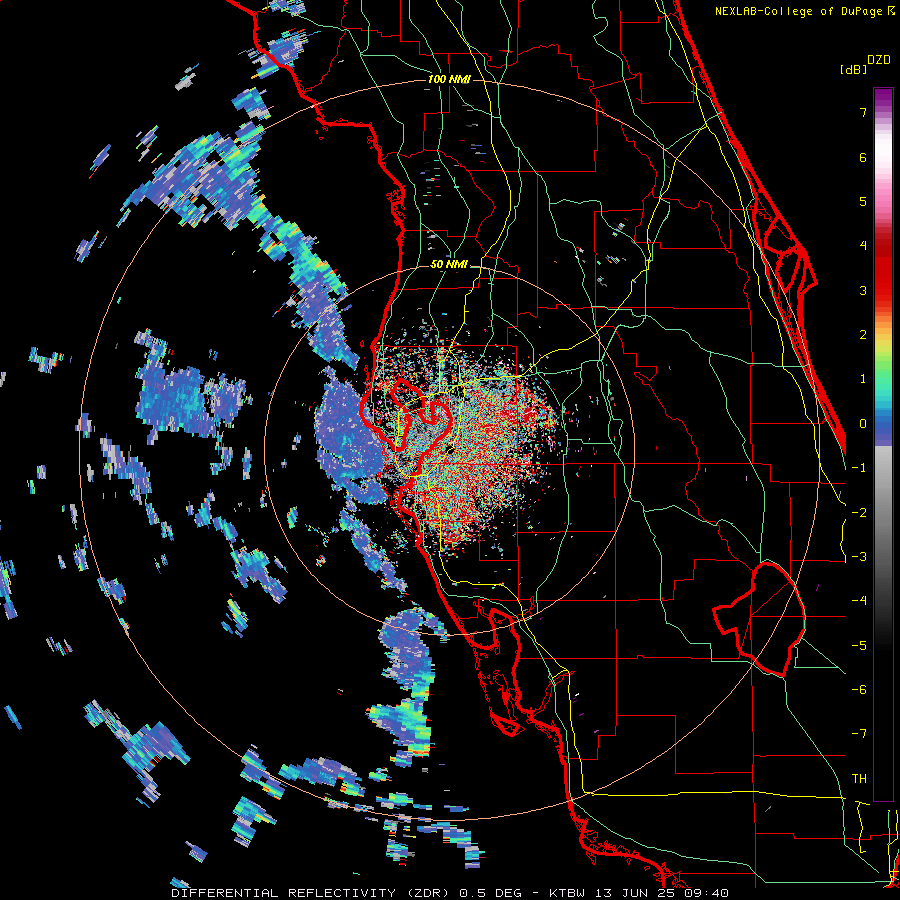This screenshot has width=900, height=900.
Task: Select the 1 value on the color scale
Action: (863, 379)
